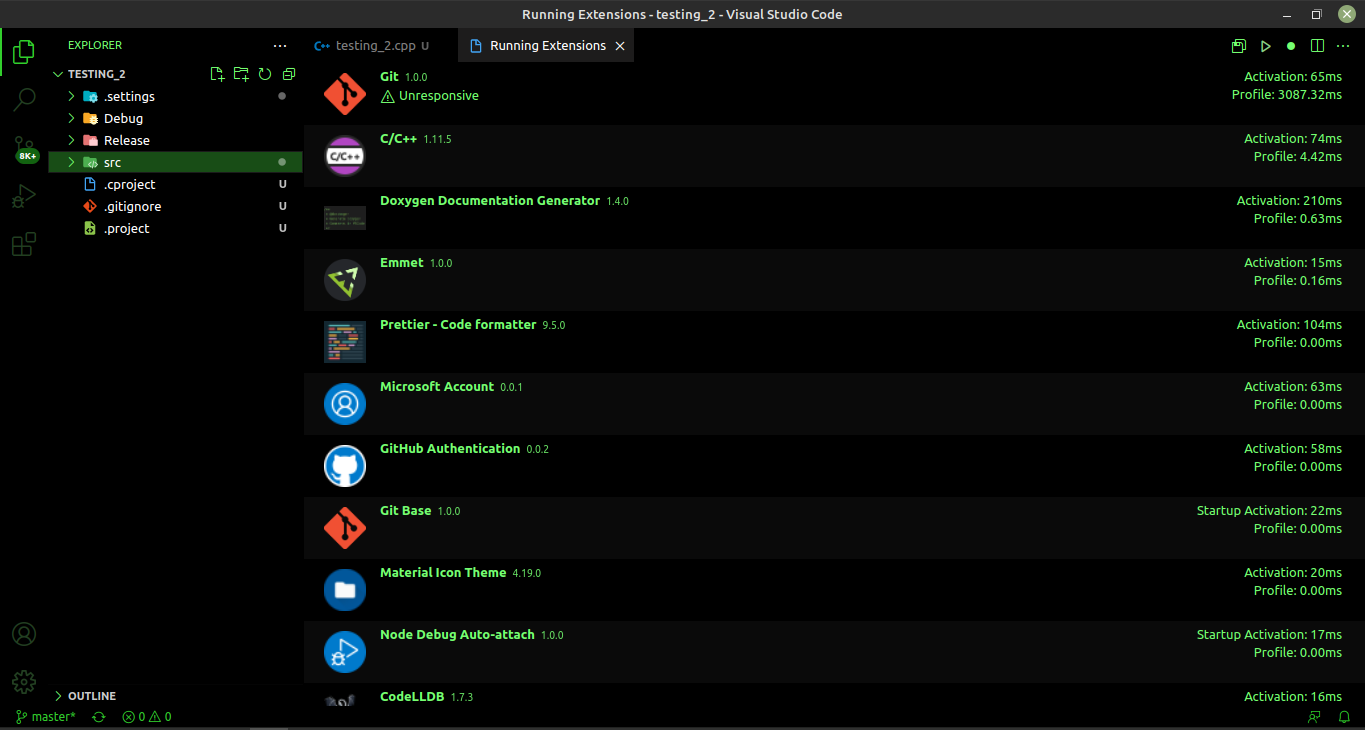1365x730 pixels.
Task: Click the Prettier - Code formatter name
Action: pos(458,325)
